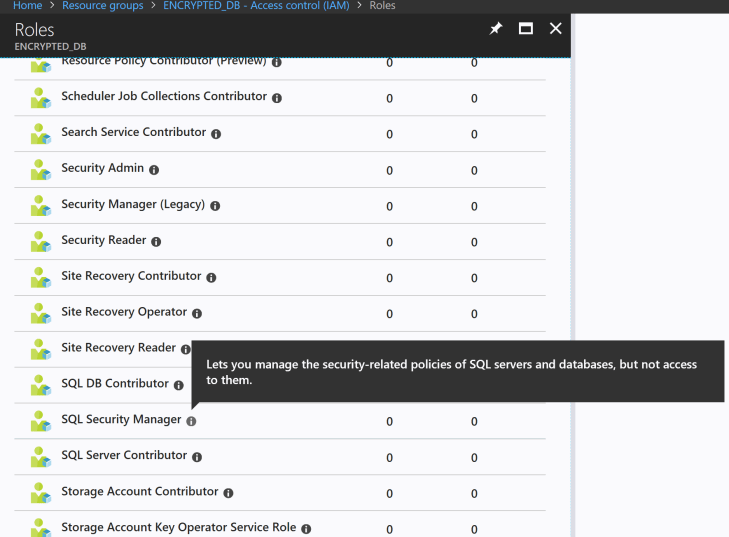Click info icon next to Search Service Contributor
This screenshot has width=729, height=537.
(216, 134)
